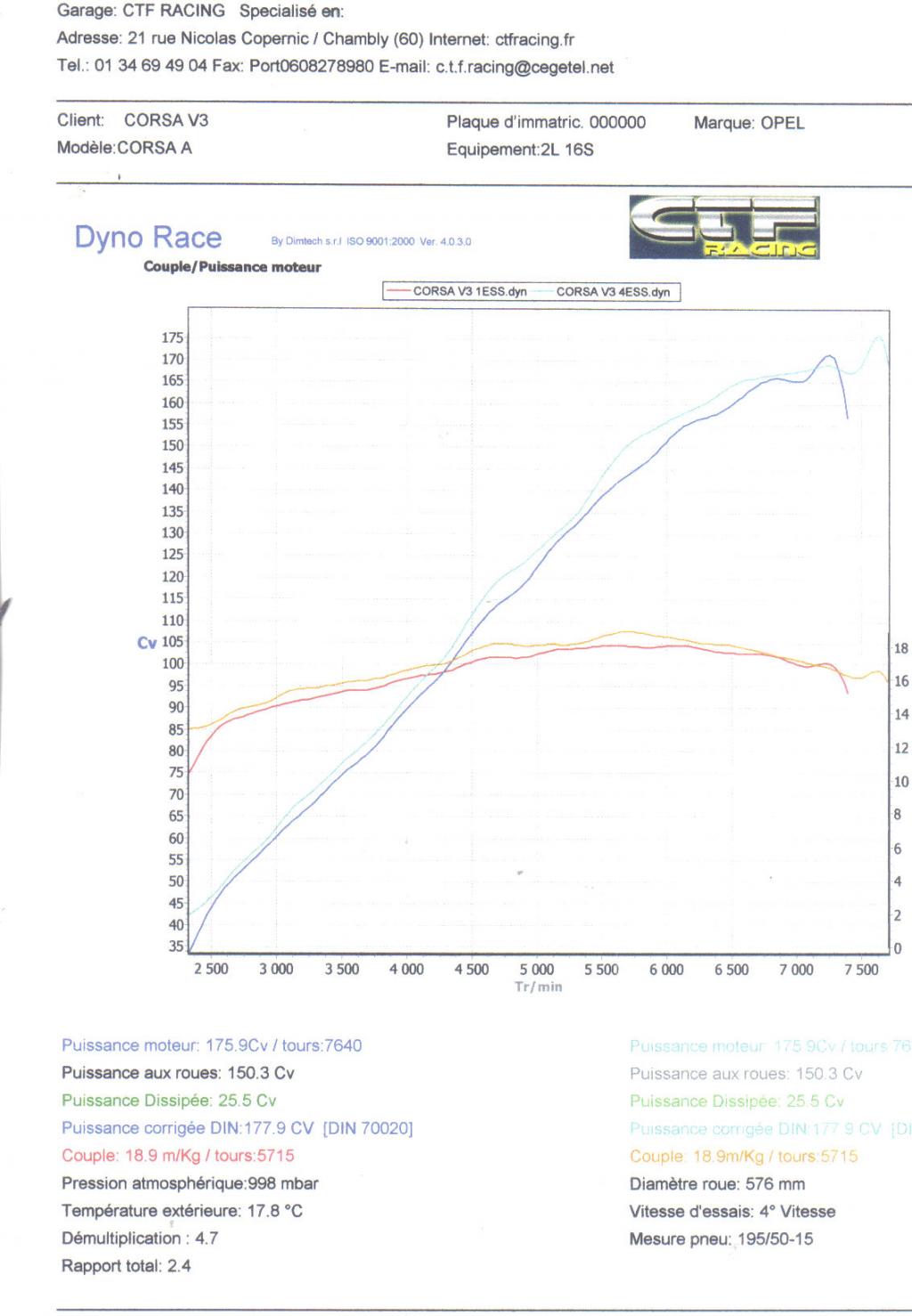This screenshot has height=1316, width=912.
Task: Click the "Diamètre roue: 576 mm" value
Action: click(717, 1184)
